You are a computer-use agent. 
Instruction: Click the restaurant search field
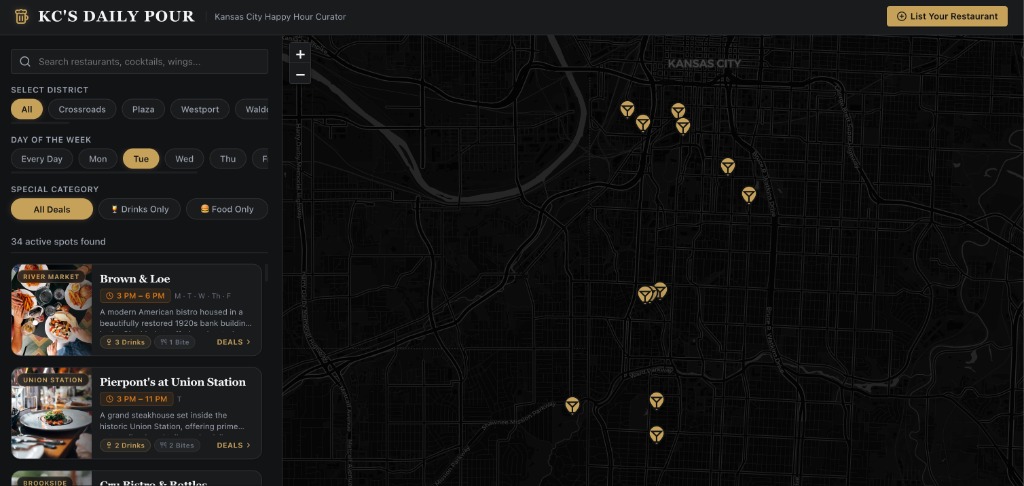pyautogui.click(x=139, y=61)
